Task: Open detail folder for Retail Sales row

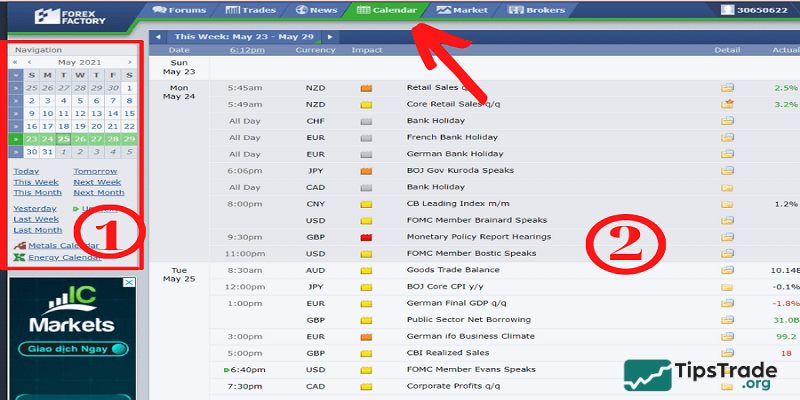Action: pos(727,88)
